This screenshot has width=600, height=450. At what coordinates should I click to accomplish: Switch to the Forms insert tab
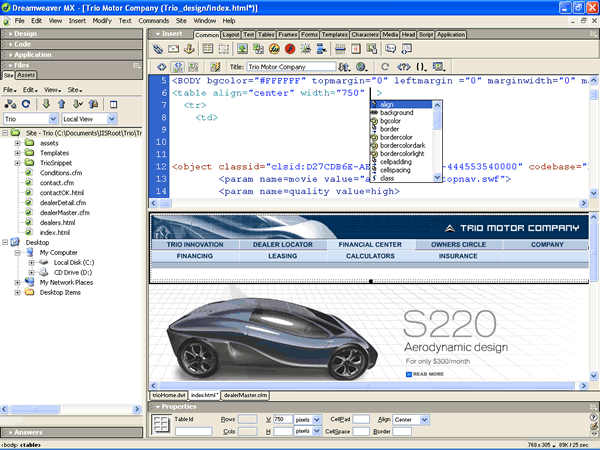(x=309, y=35)
